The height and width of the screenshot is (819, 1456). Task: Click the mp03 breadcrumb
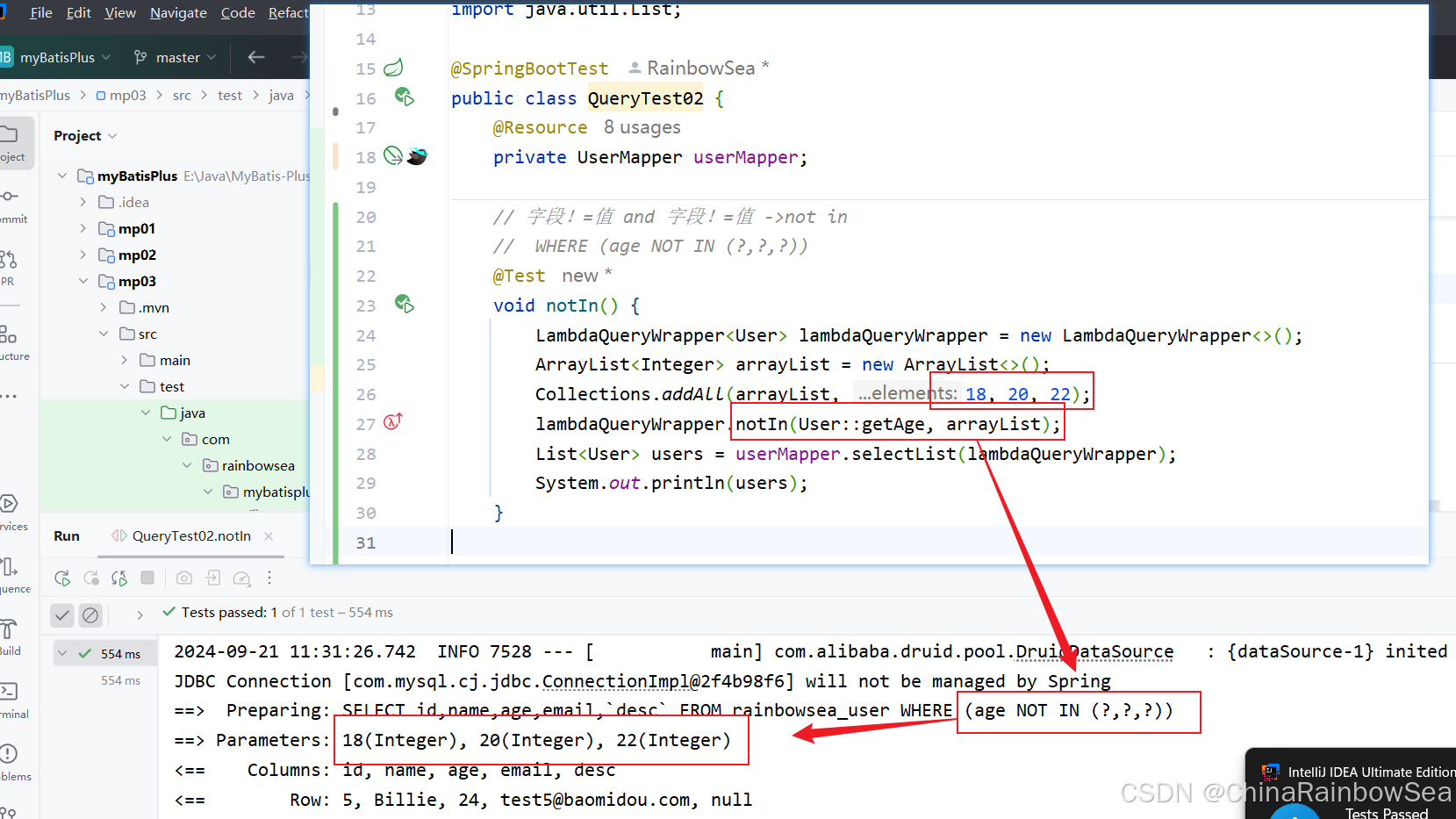(121, 95)
